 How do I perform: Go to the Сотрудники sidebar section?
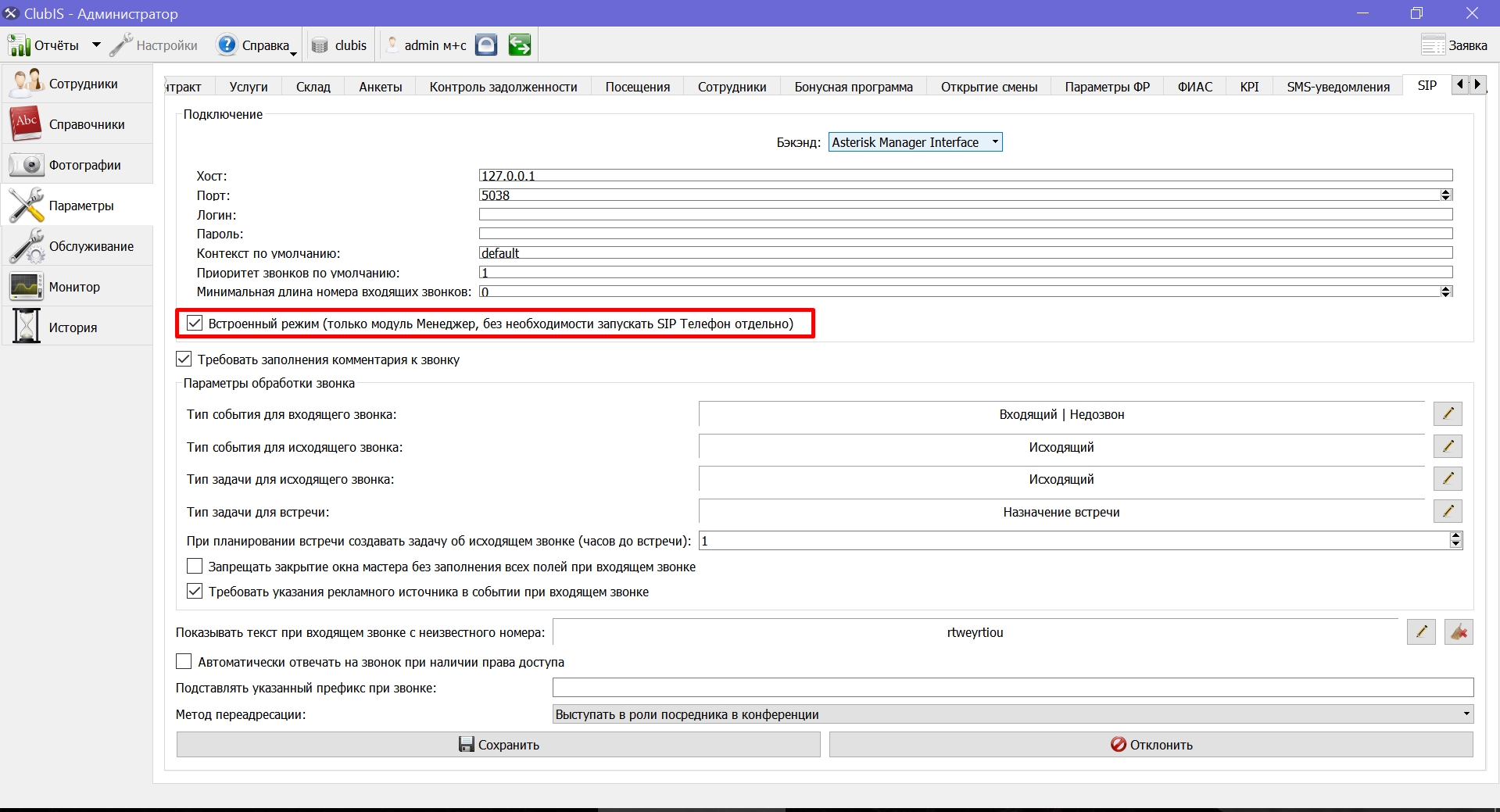pos(77,84)
